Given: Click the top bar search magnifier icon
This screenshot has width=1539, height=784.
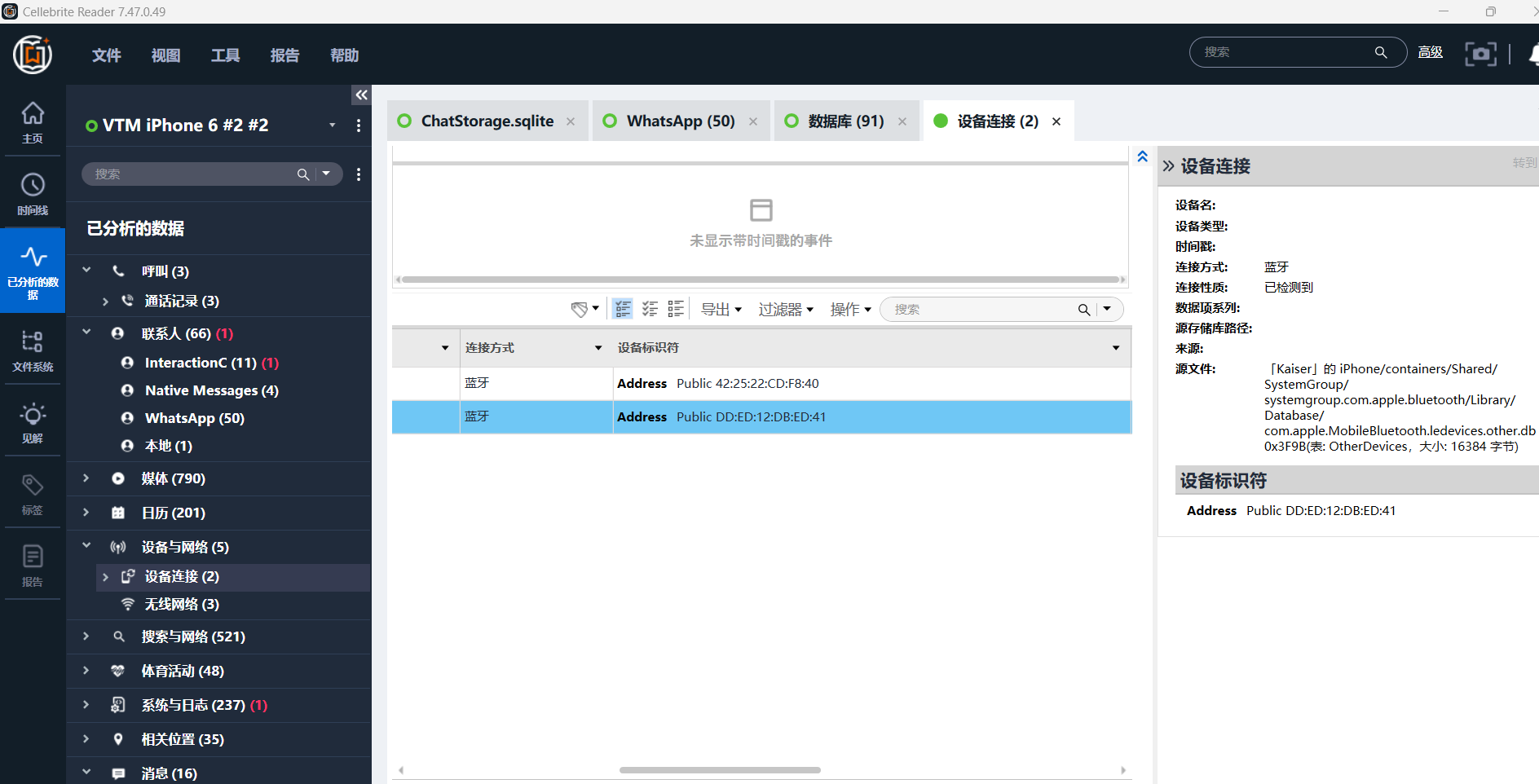Looking at the screenshot, I should pyautogui.click(x=1380, y=52).
